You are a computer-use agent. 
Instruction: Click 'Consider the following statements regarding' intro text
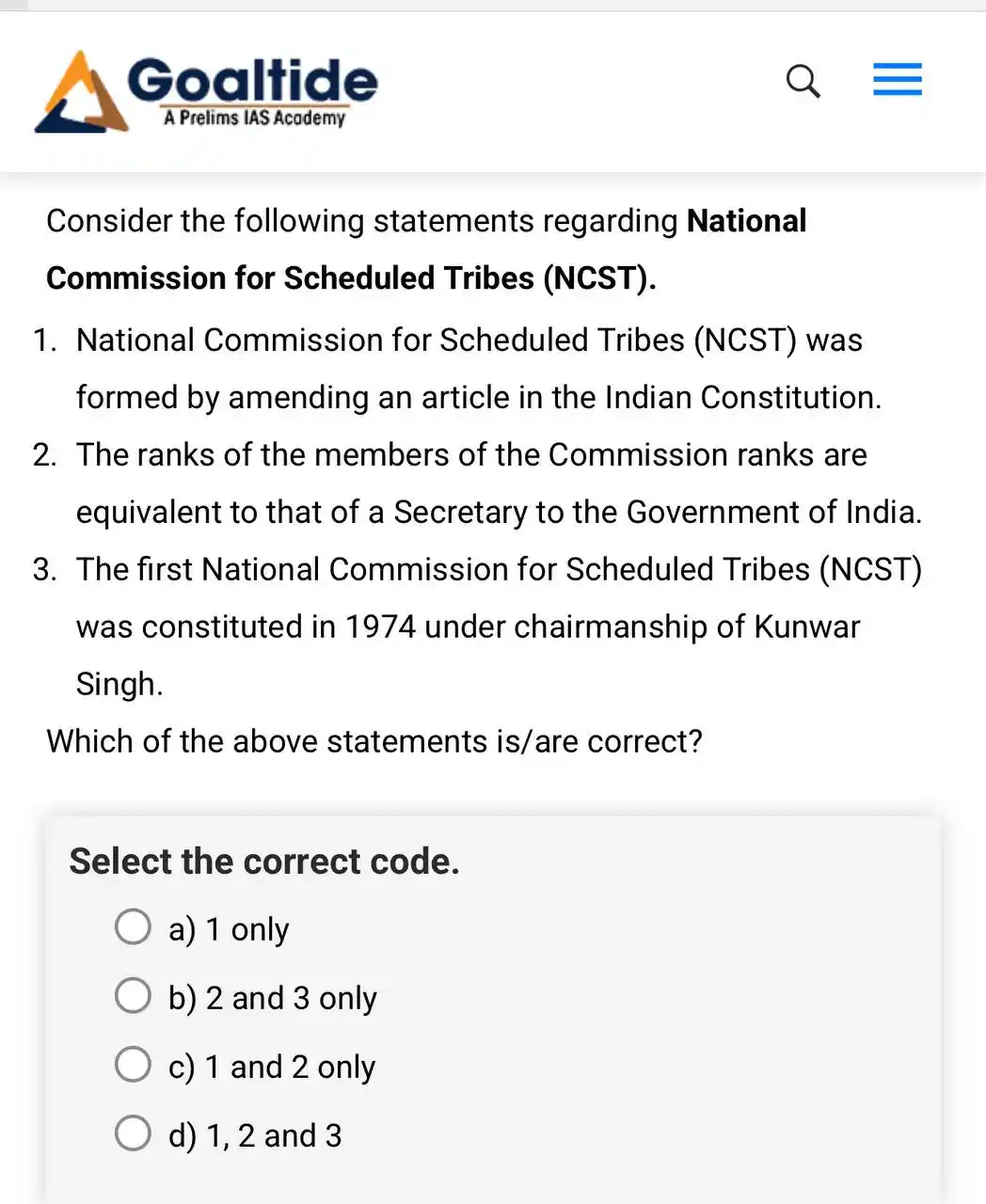tap(362, 221)
